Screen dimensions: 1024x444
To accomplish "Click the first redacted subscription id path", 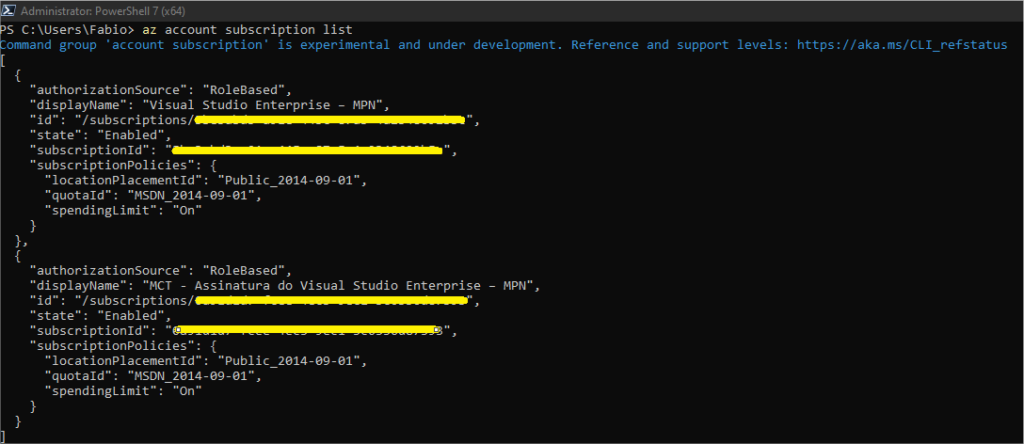I will point(330,120).
